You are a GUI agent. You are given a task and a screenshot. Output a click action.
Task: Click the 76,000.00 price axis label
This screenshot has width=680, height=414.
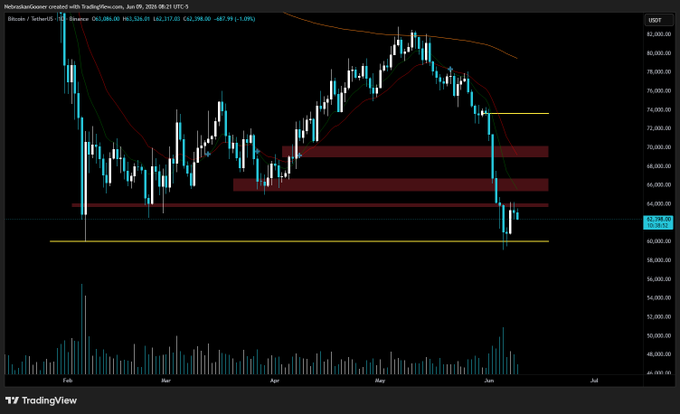coord(659,91)
